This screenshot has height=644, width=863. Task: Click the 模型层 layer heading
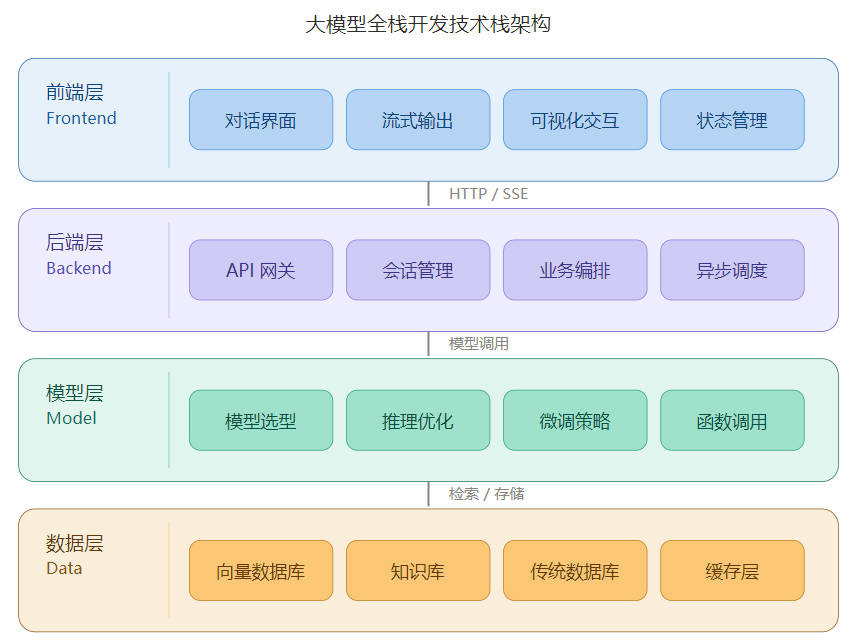[75, 393]
